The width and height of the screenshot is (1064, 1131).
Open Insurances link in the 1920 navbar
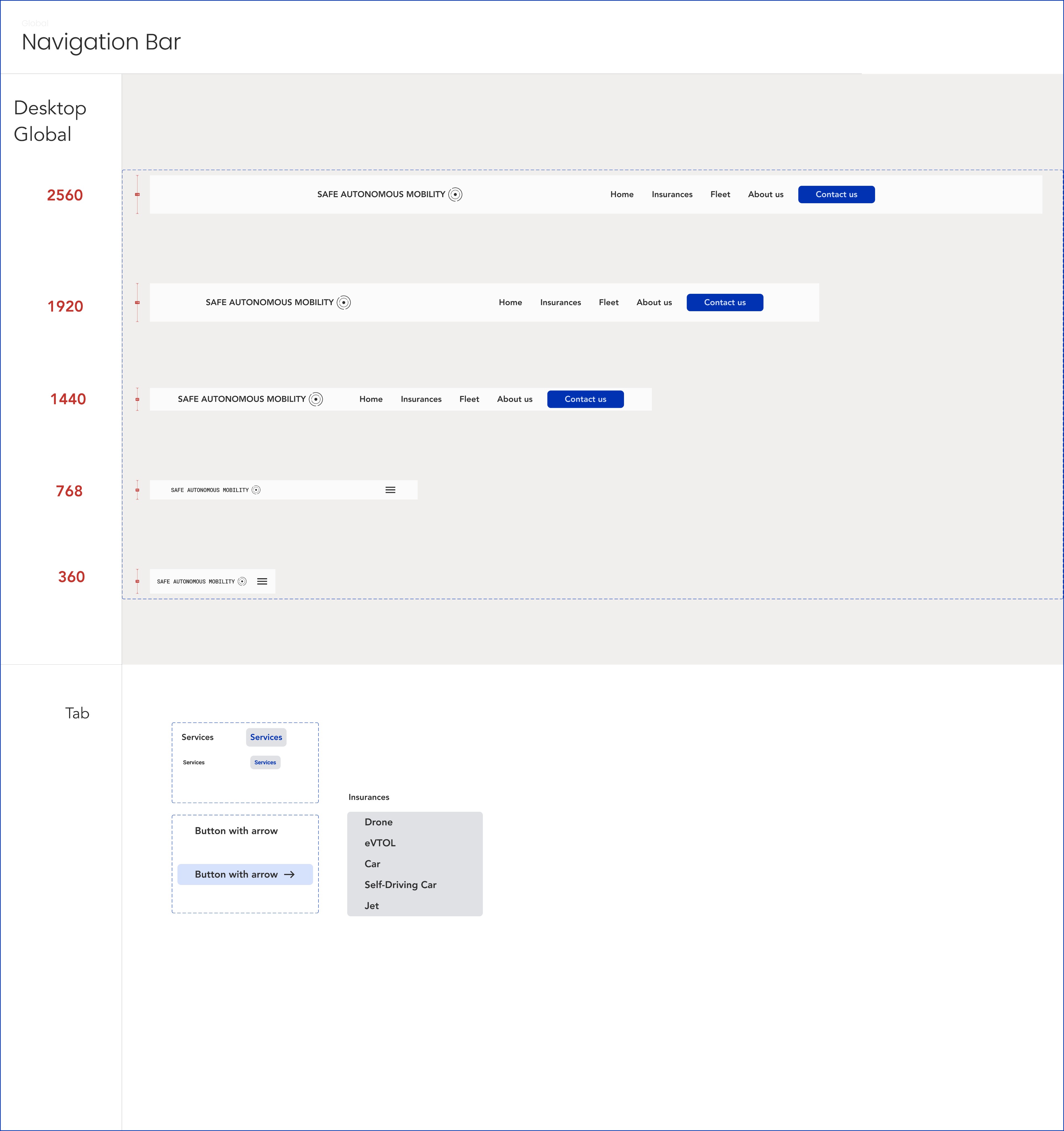(560, 303)
